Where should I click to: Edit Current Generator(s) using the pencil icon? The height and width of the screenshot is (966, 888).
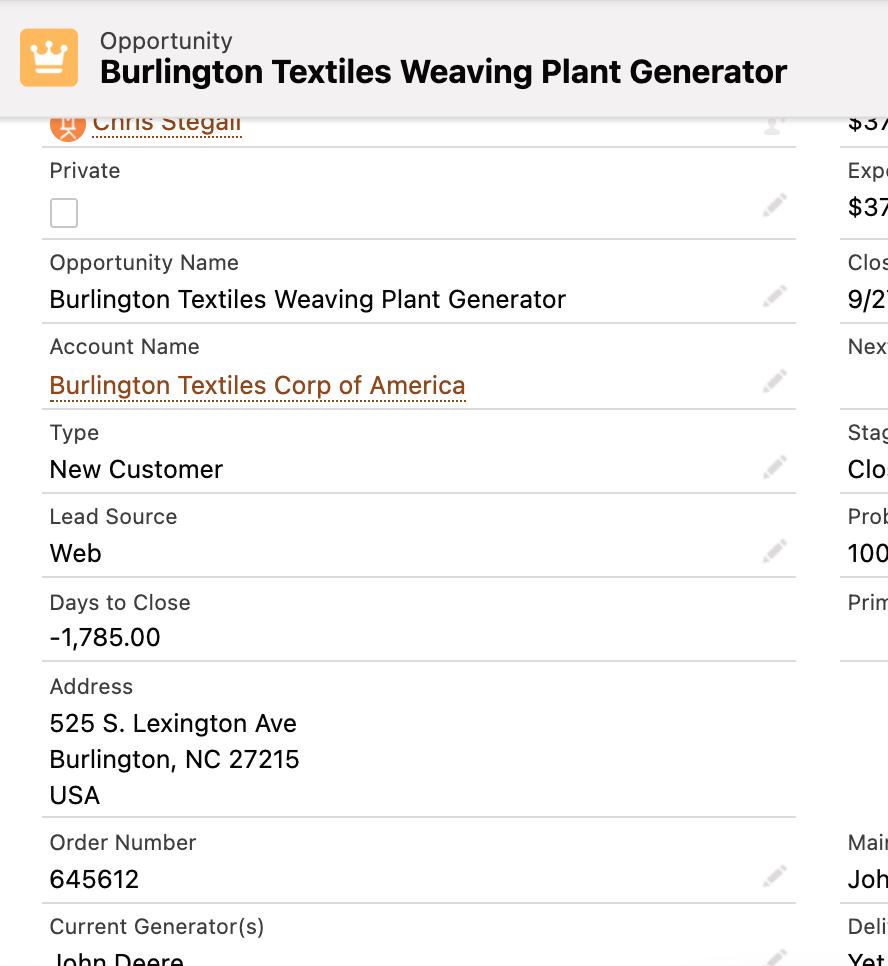(x=774, y=957)
